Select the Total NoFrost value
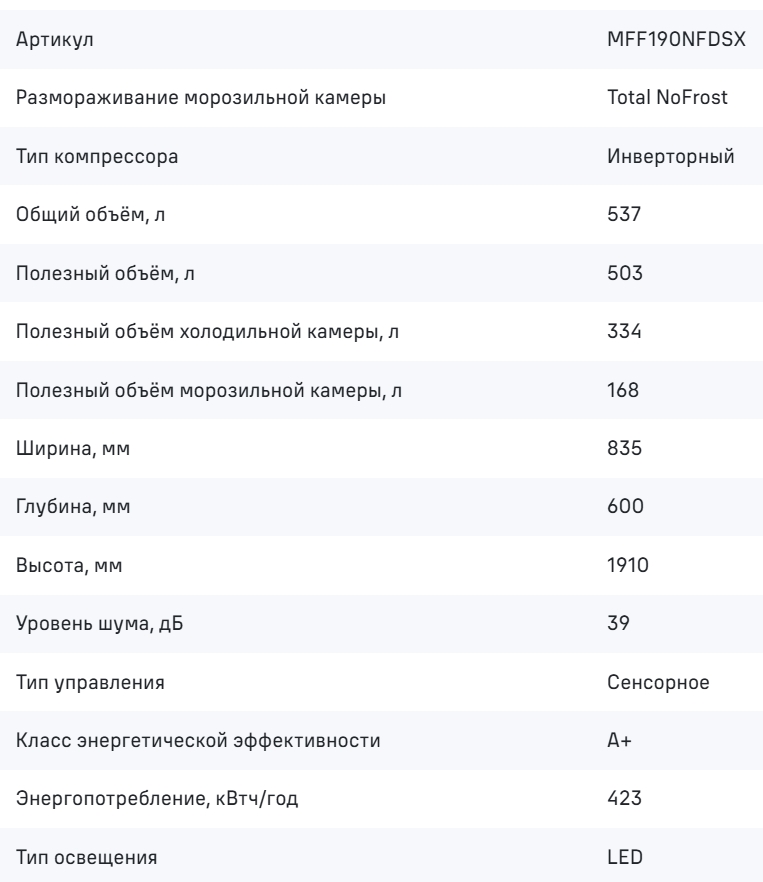The image size is (763, 882). tap(667, 97)
